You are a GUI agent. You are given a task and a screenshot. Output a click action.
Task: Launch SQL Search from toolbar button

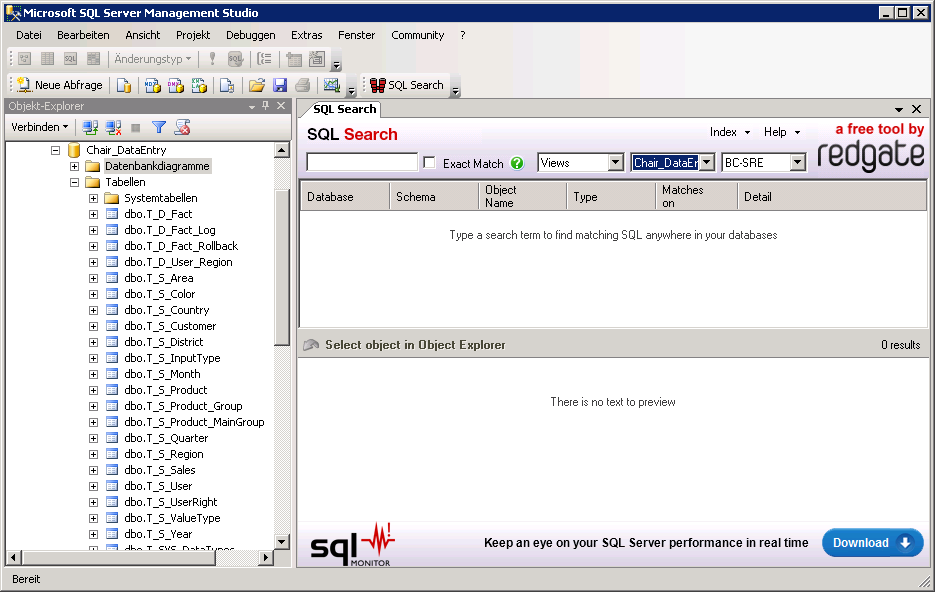click(407, 85)
